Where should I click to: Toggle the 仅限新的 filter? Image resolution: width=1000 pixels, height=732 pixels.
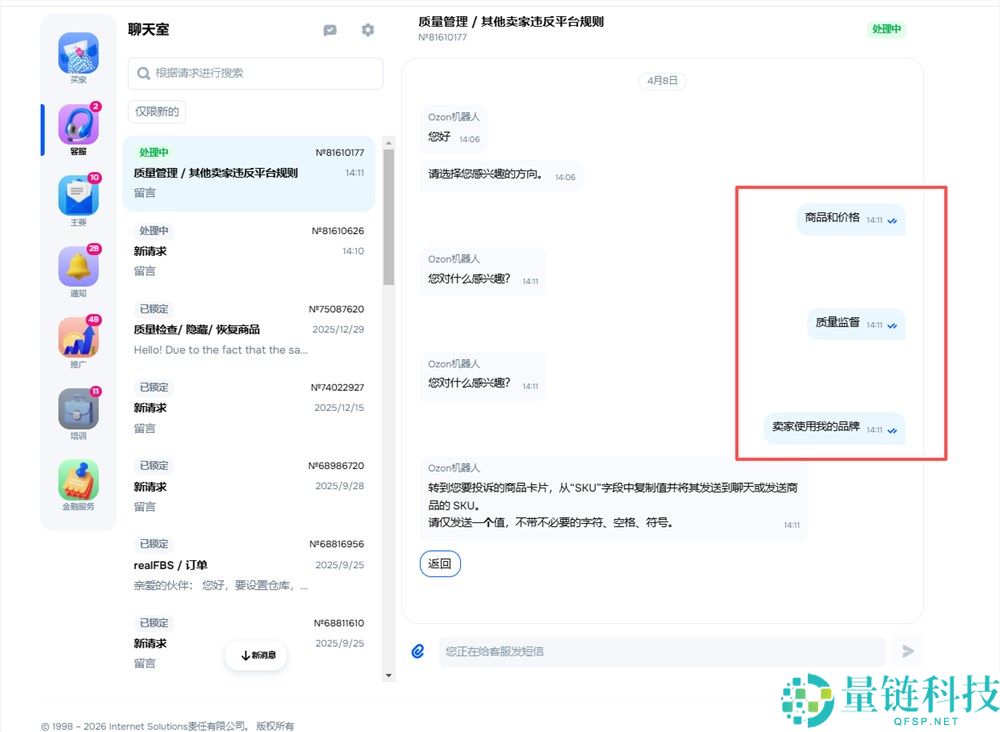point(156,111)
